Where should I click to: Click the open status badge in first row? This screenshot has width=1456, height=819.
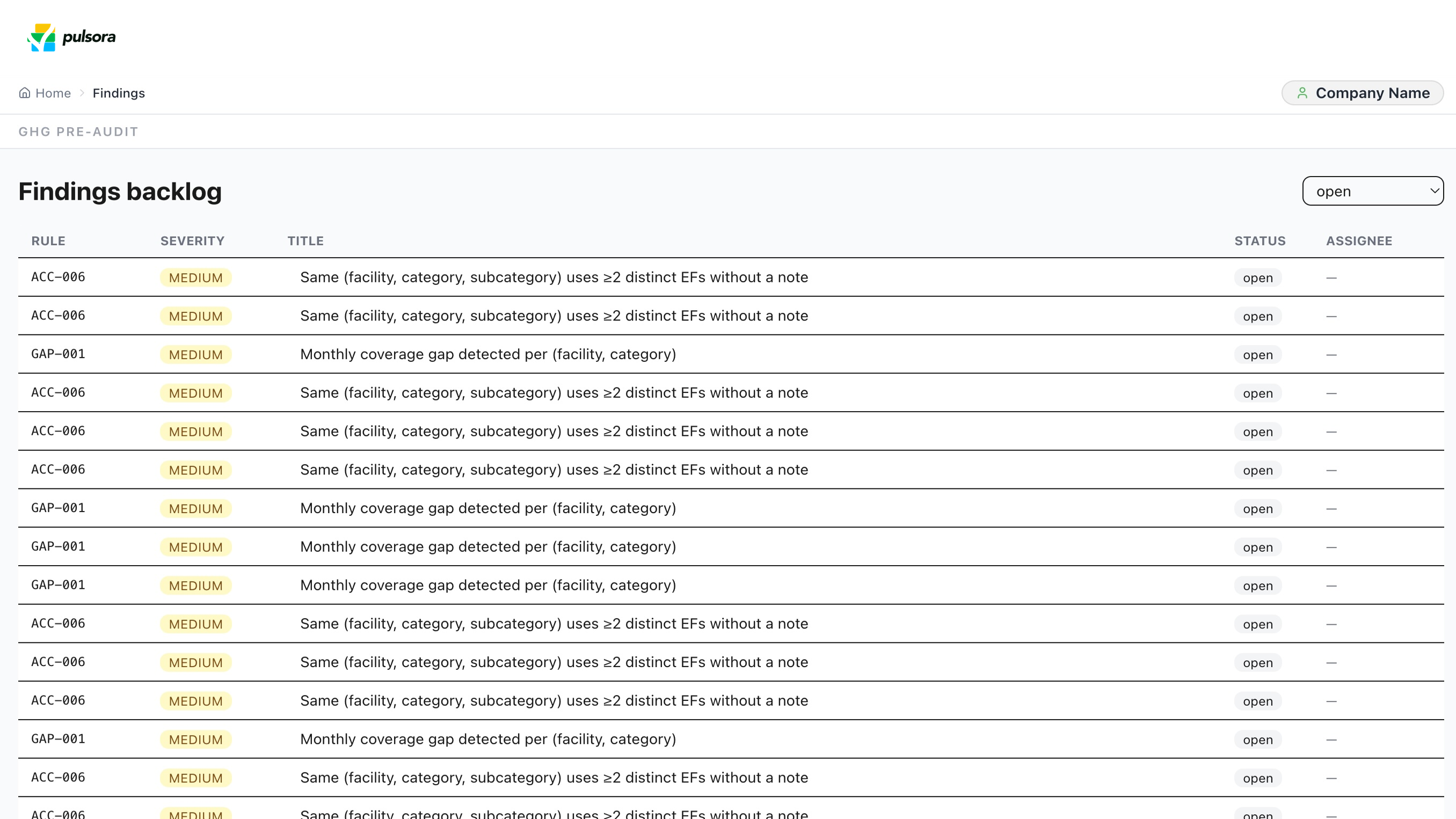coord(1257,277)
